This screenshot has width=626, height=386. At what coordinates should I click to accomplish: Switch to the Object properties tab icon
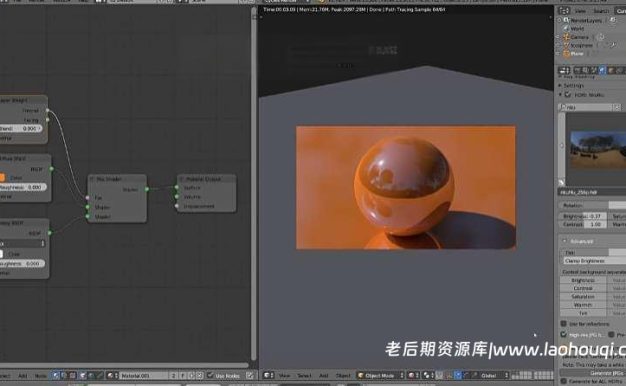[x=611, y=70]
